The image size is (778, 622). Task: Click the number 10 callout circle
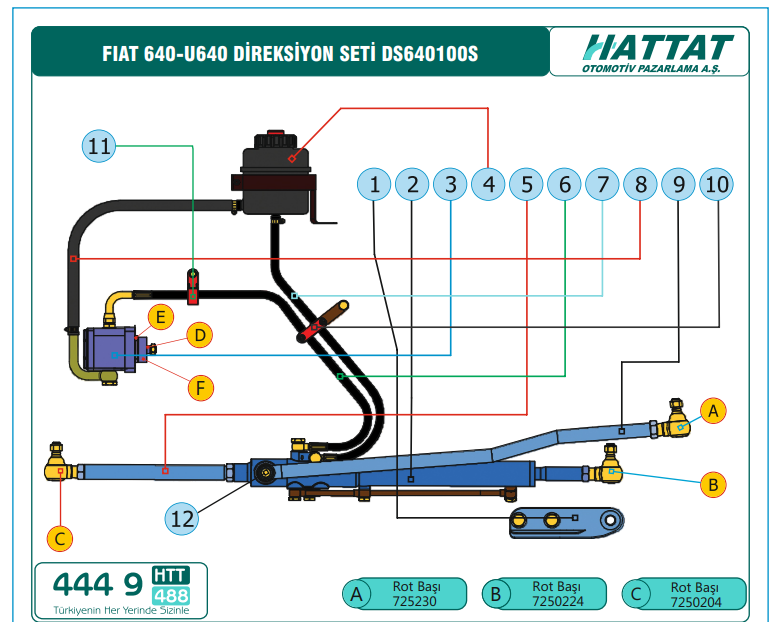tap(716, 185)
